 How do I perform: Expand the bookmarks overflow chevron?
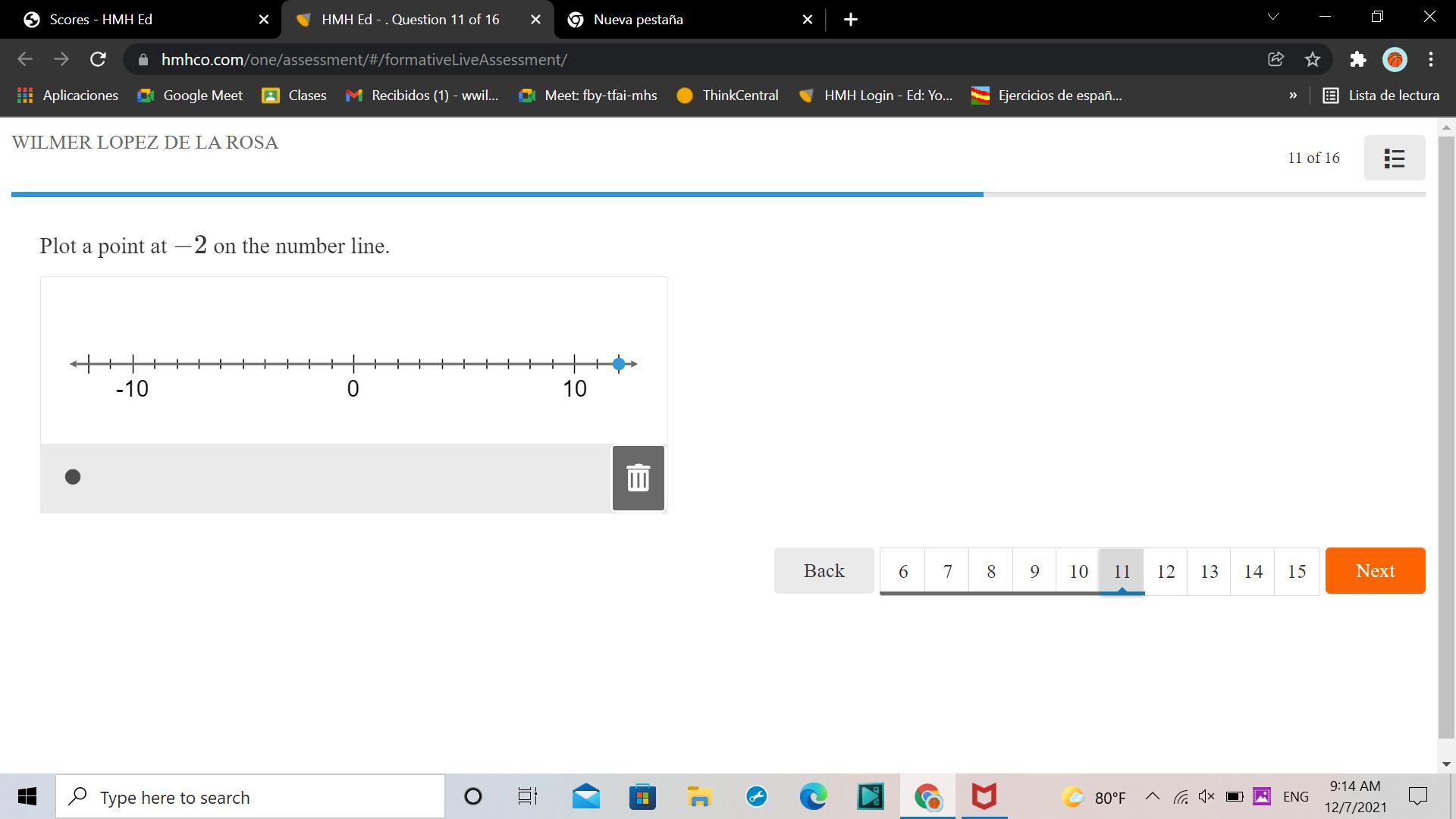[1292, 96]
